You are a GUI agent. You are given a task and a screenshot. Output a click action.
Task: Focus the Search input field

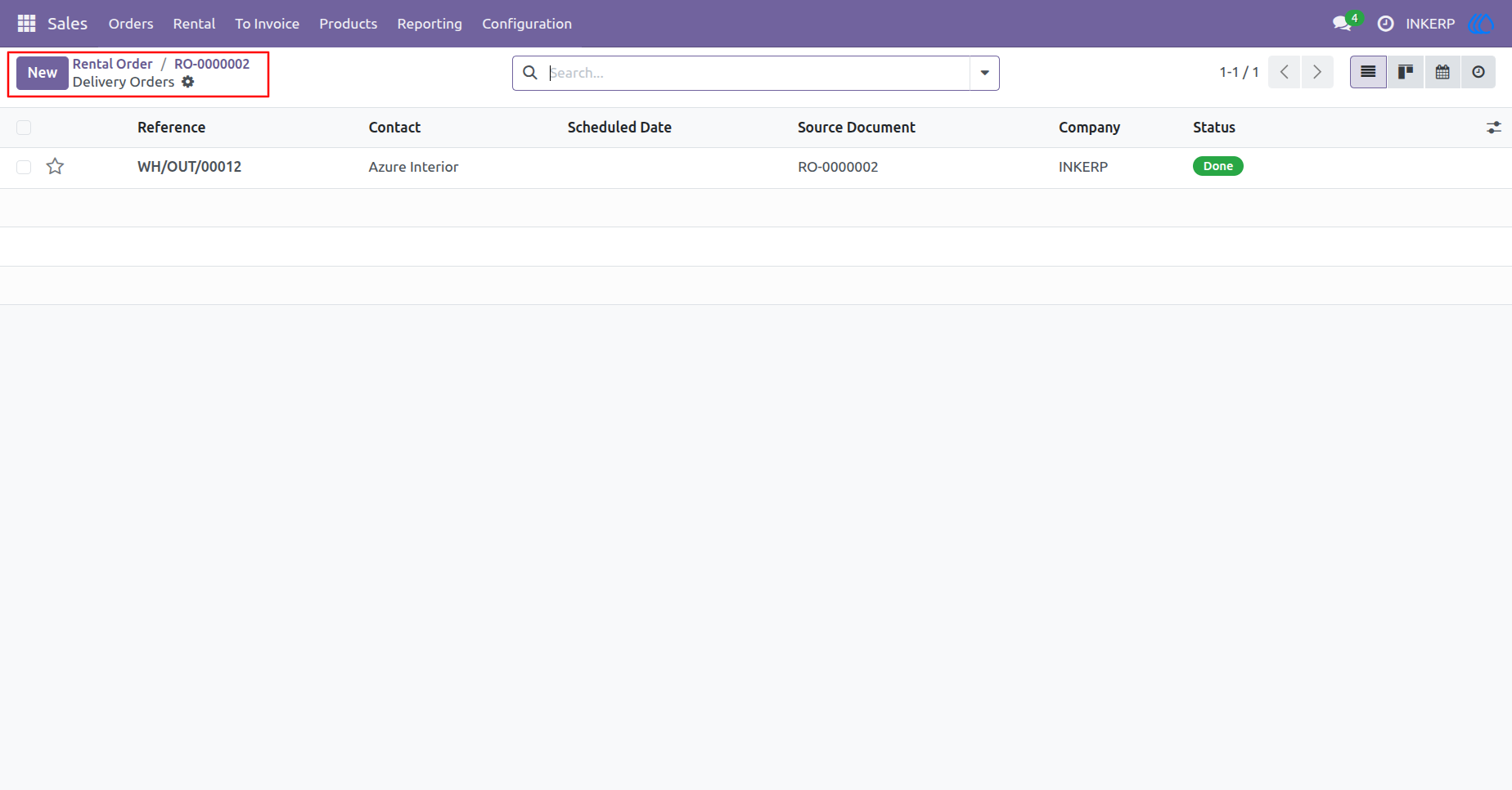[757, 73]
